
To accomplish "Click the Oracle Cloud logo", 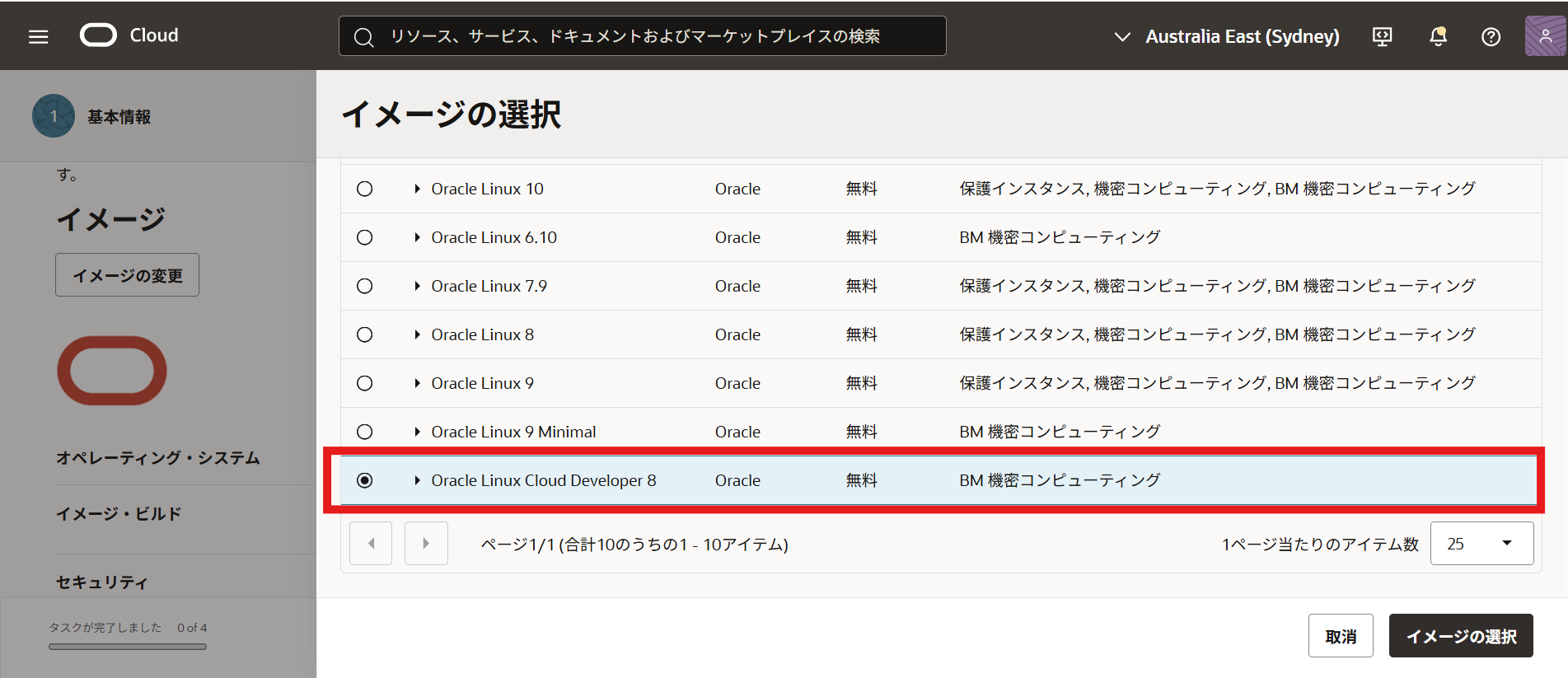I will (129, 35).
